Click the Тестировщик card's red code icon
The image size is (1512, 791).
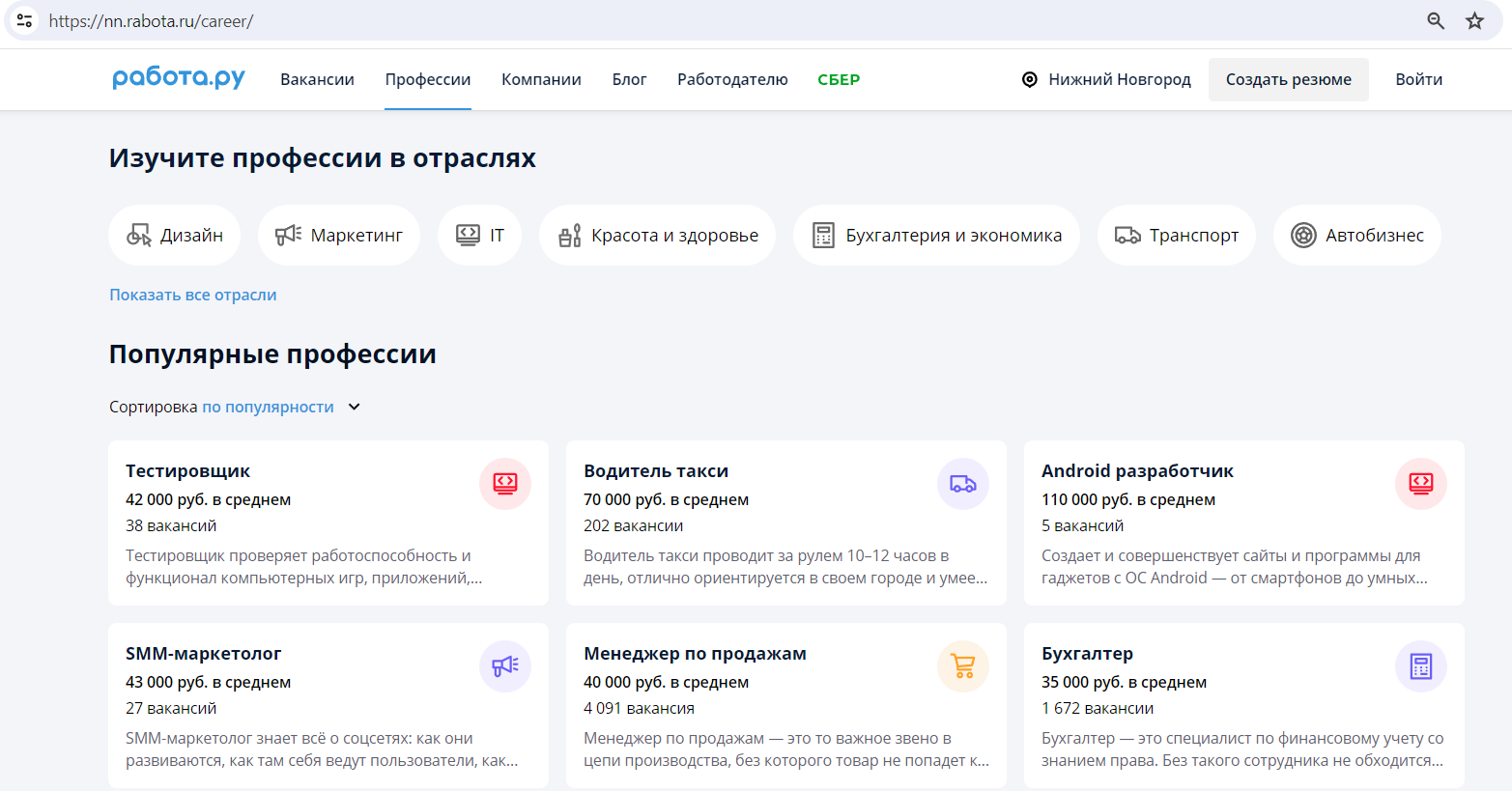coord(505,483)
